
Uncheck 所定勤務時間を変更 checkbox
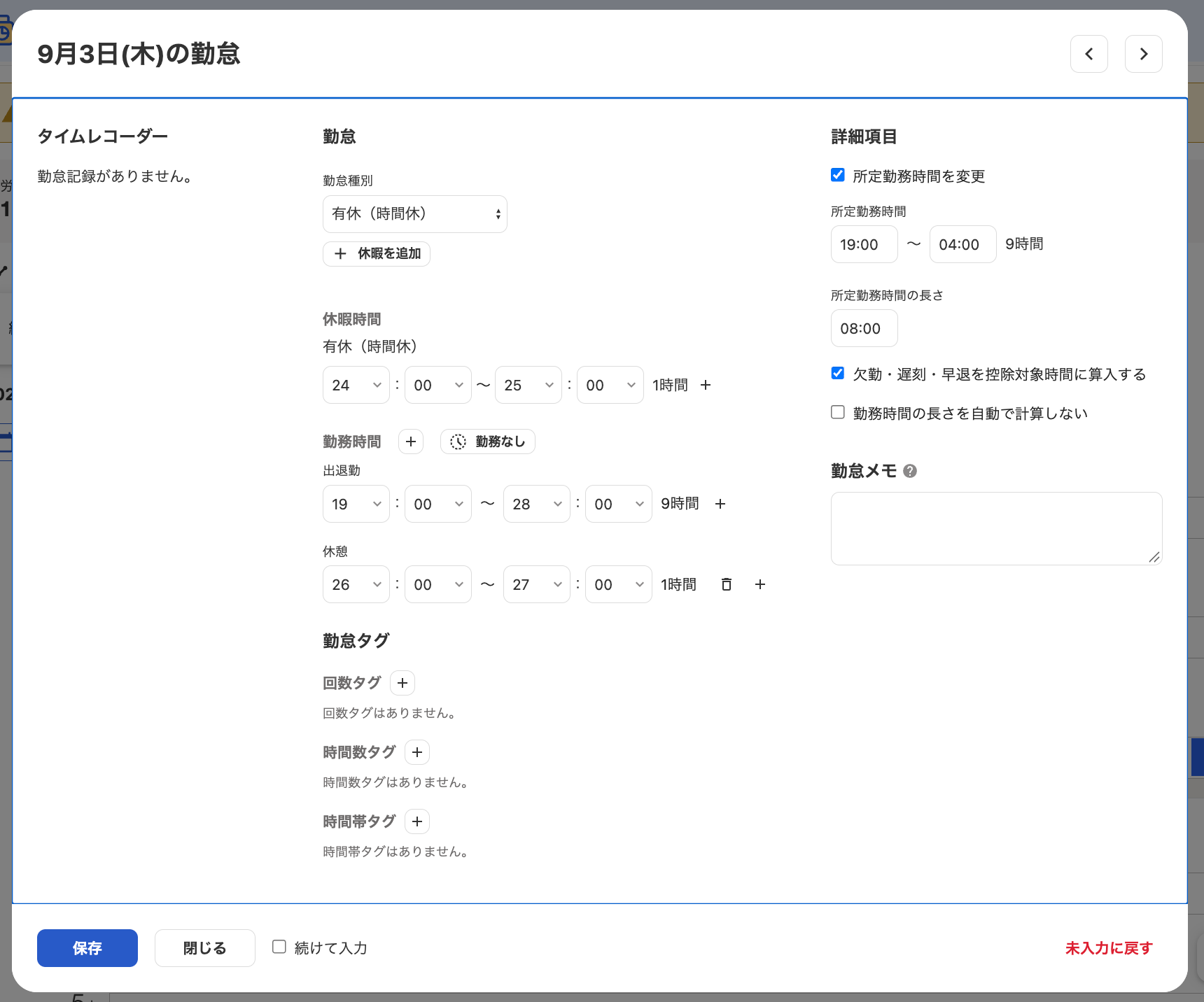tap(838, 175)
